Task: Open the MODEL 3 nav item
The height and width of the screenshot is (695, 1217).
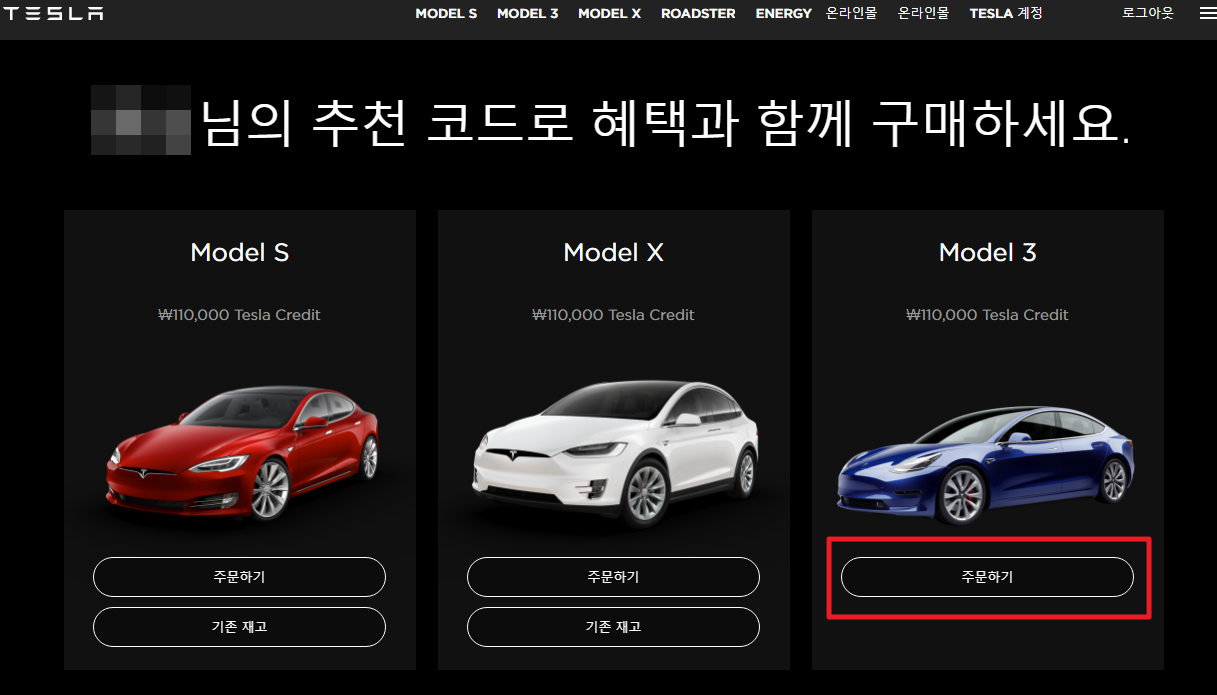Action: point(527,14)
